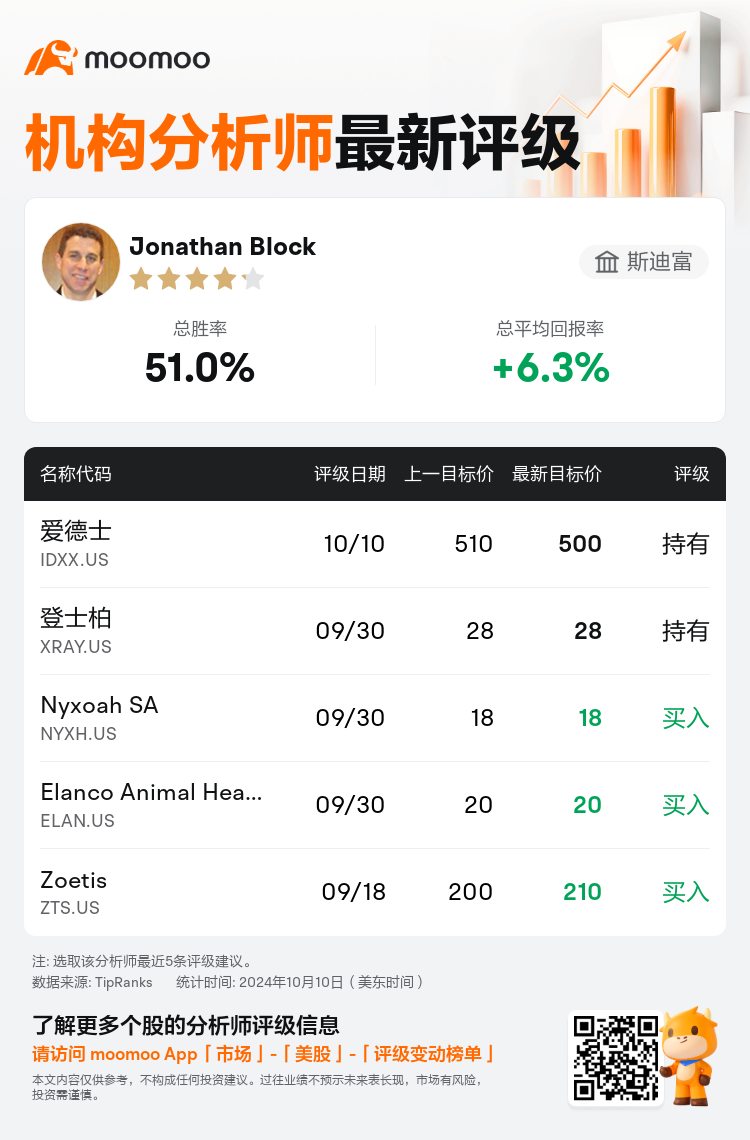Click the 最新目标价 column header
750x1140 pixels.
coord(557,474)
